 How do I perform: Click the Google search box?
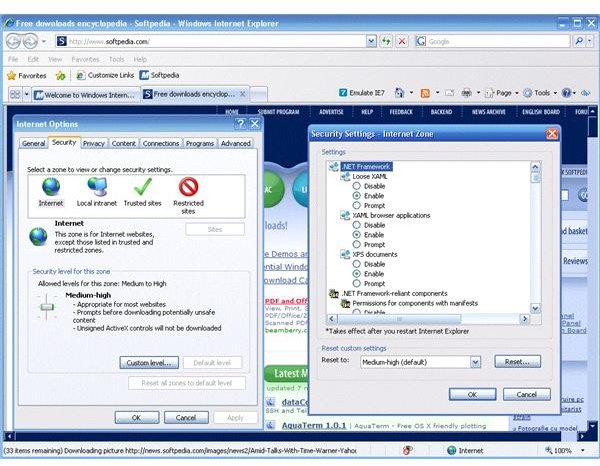click(493, 41)
